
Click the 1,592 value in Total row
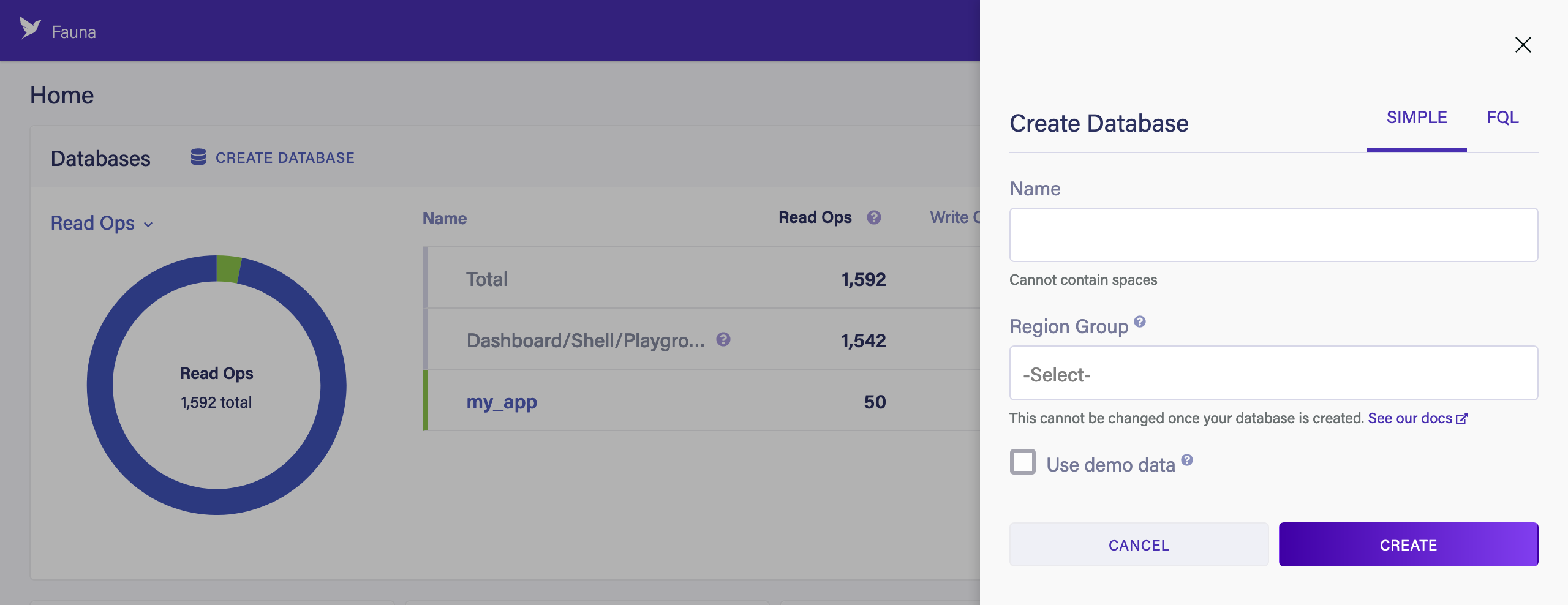tap(864, 279)
